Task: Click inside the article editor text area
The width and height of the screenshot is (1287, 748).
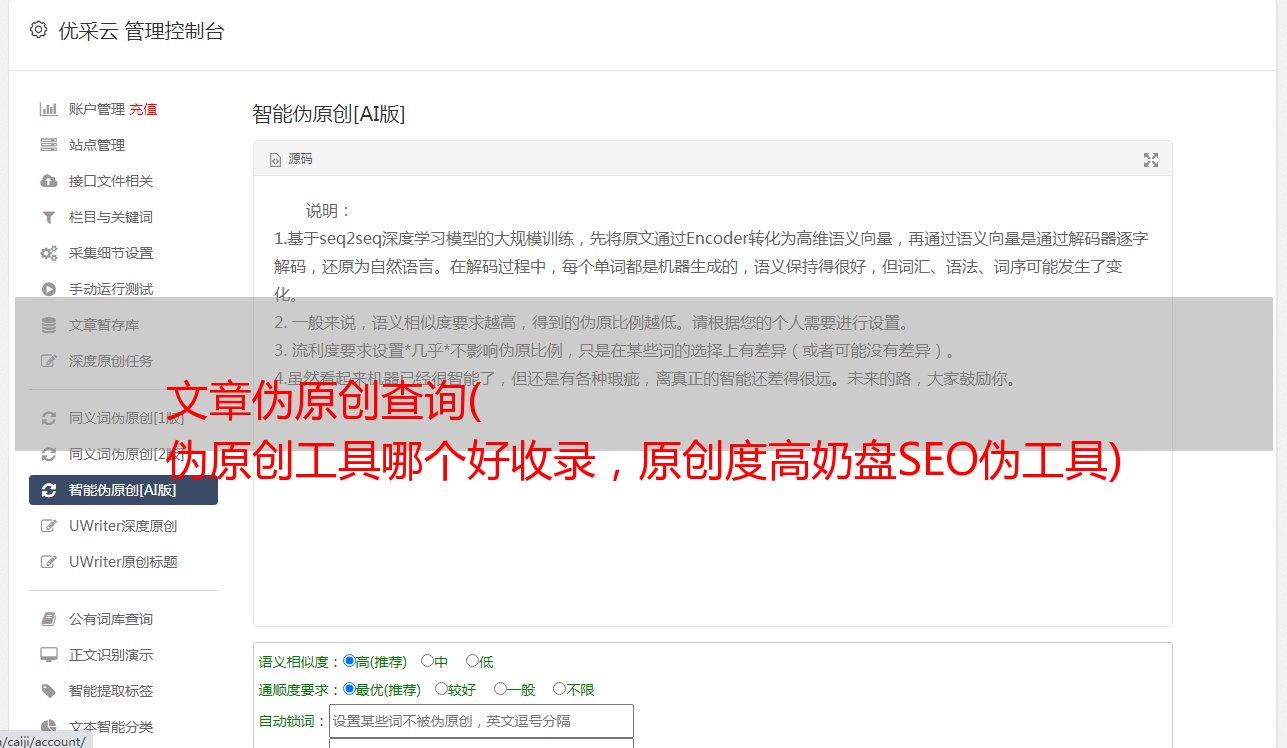Action: (712, 401)
